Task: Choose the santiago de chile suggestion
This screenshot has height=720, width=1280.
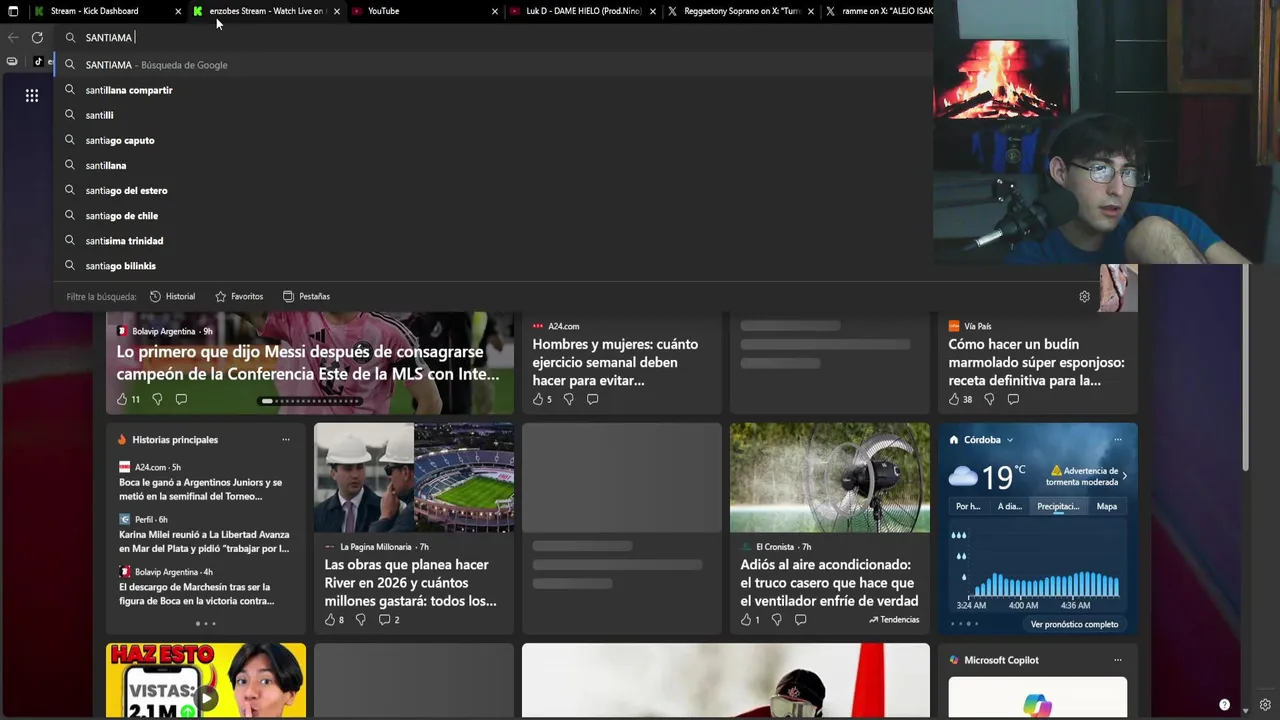Action: coord(492,216)
